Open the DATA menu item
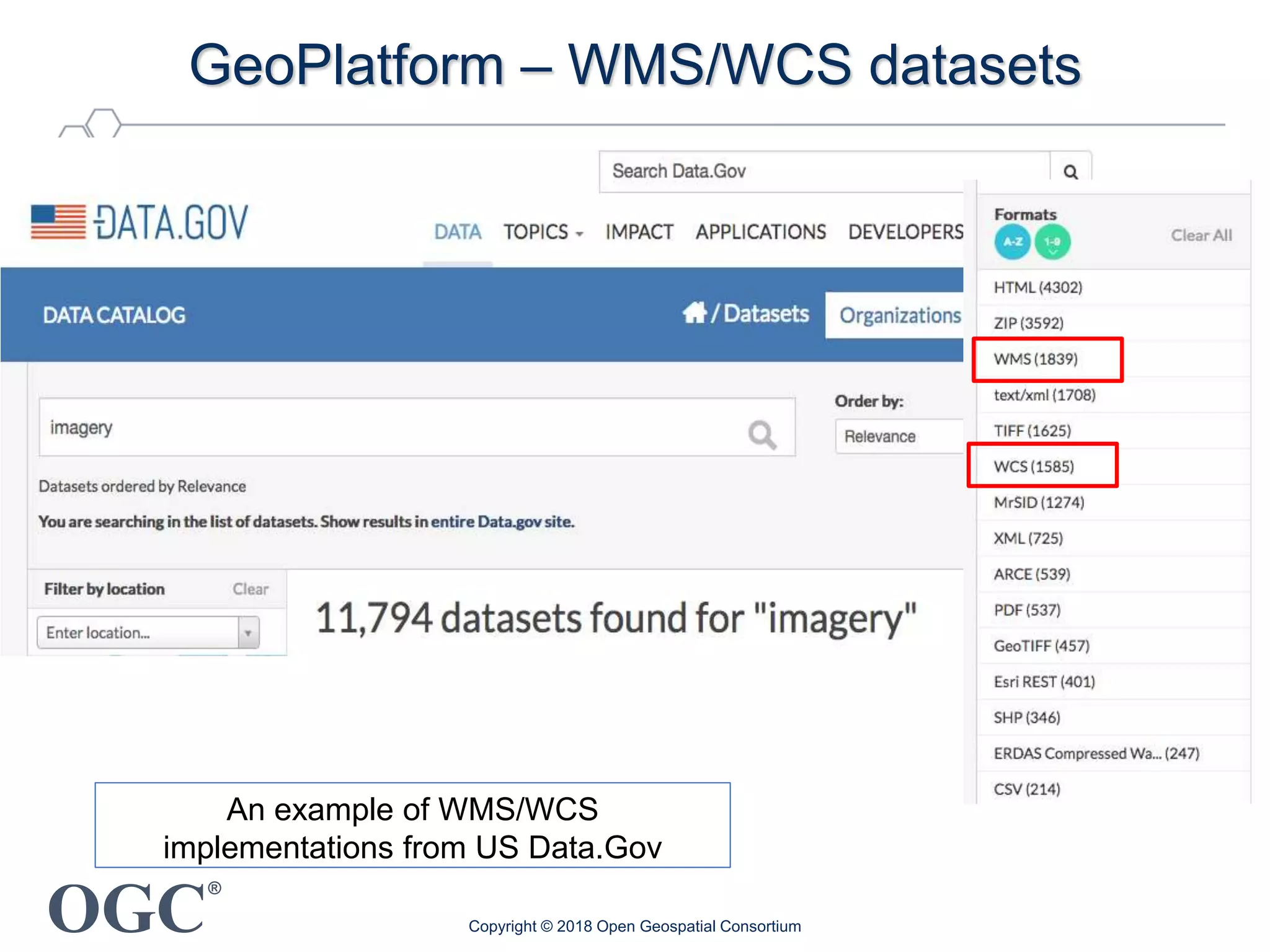This screenshot has height=952, width=1270. point(458,232)
